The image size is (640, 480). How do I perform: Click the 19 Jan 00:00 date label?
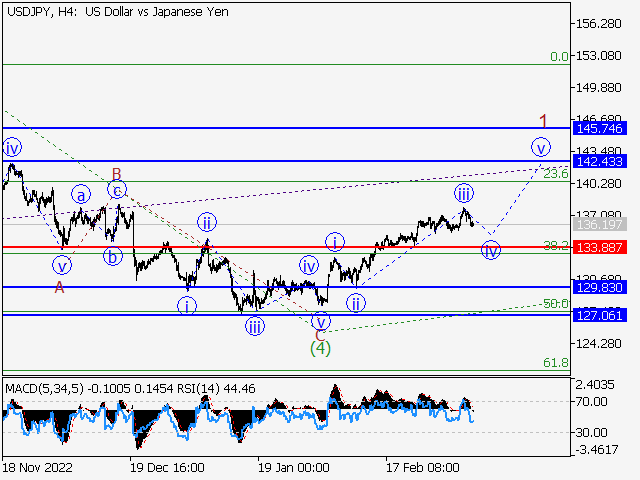click(293, 467)
